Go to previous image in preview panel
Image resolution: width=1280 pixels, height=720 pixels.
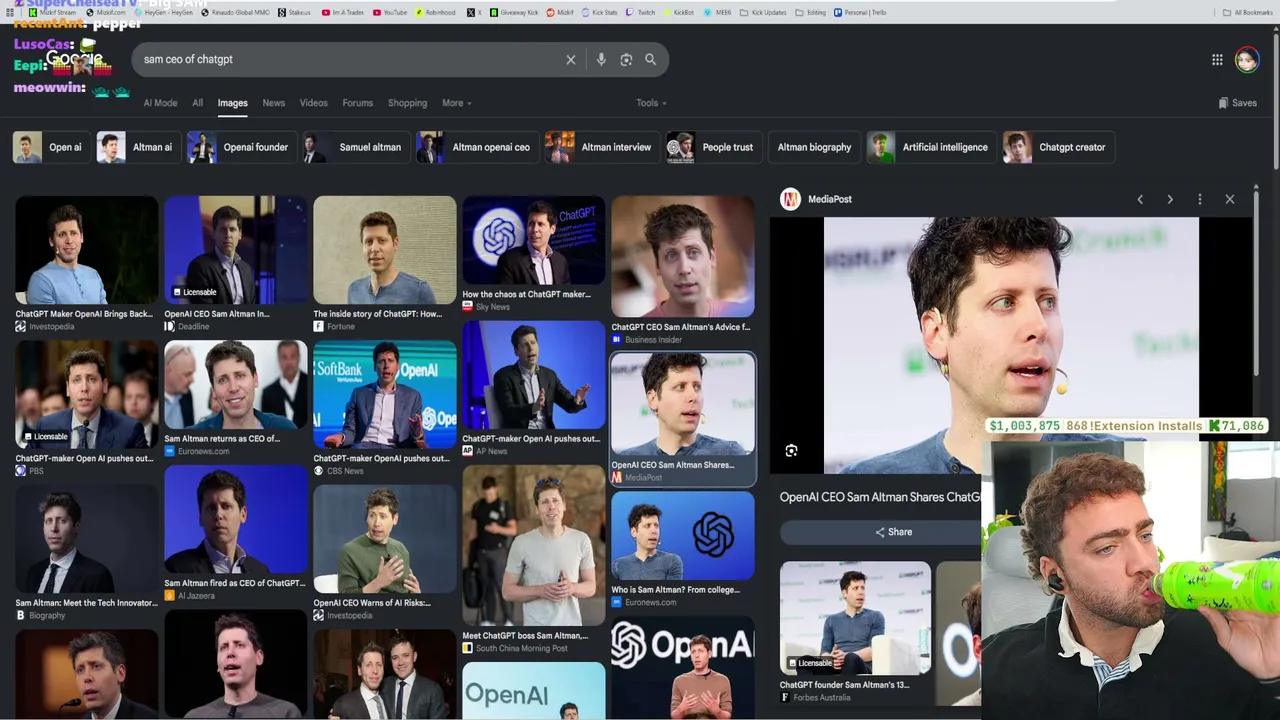click(x=1140, y=199)
